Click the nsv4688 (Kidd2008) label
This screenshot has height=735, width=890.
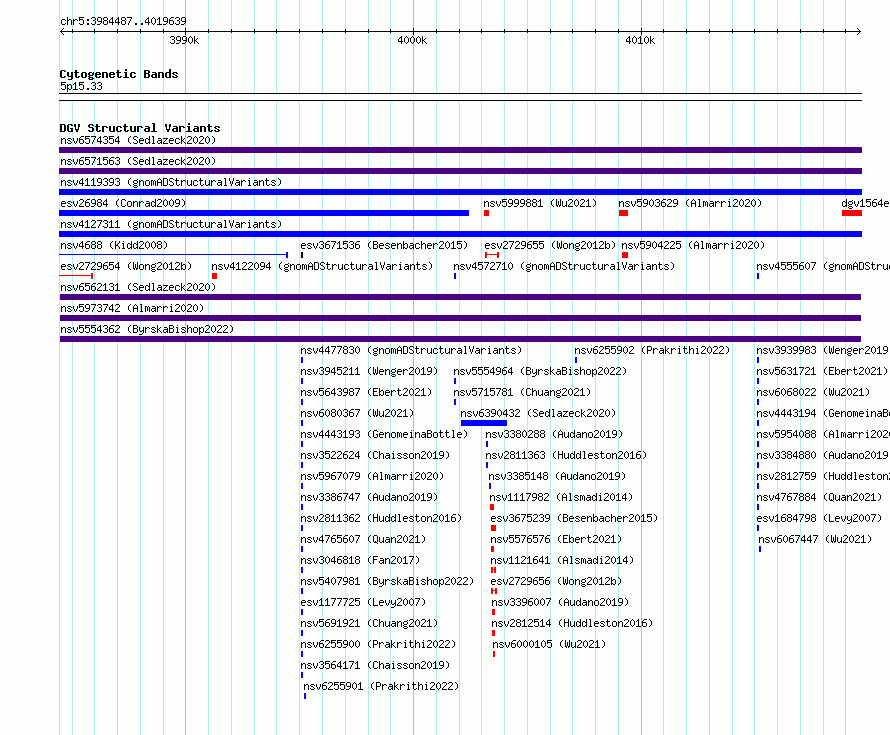pyautogui.click(x=114, y=245)
